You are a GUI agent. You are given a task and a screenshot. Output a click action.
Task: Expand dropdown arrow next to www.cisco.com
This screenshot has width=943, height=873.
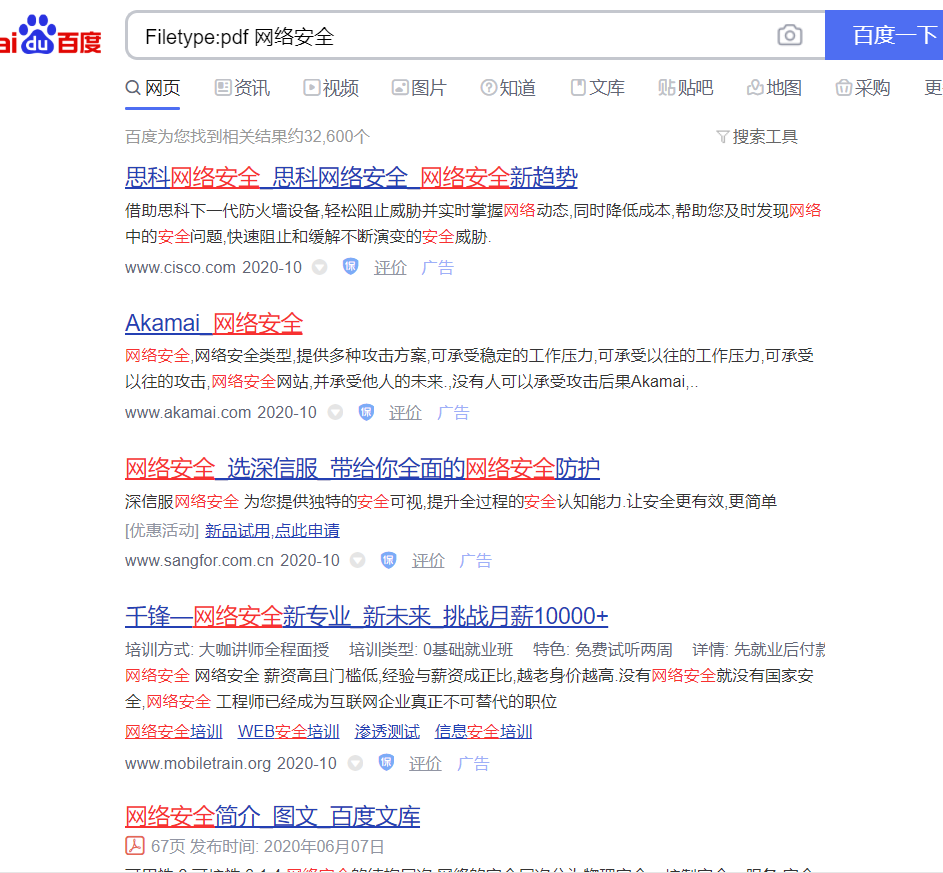coord(320,267)
